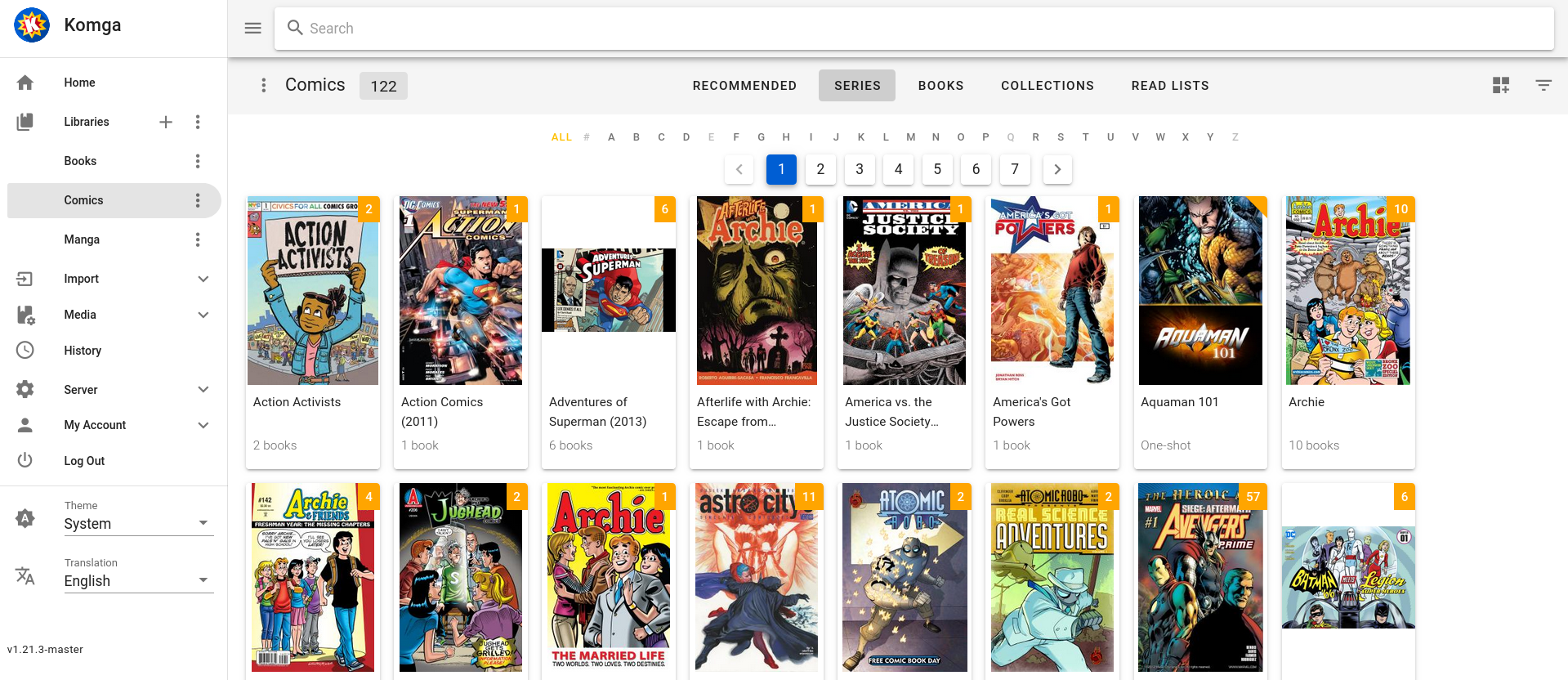The width and height of the screenshot is (1568, 680).
Task: Open the Aquaman 101 cover thumbnail
Action: (x=1200, y=290)
